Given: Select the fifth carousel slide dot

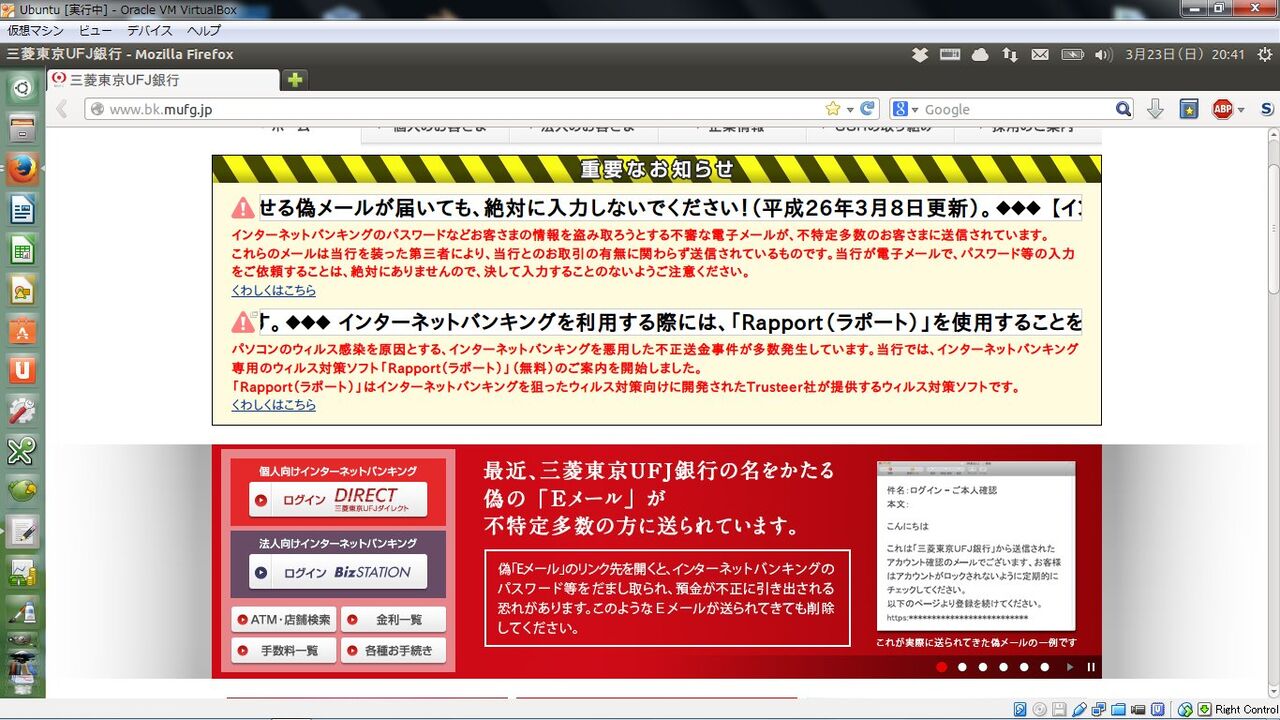Looking at the screenshot, I should (x=1024, y=667).
